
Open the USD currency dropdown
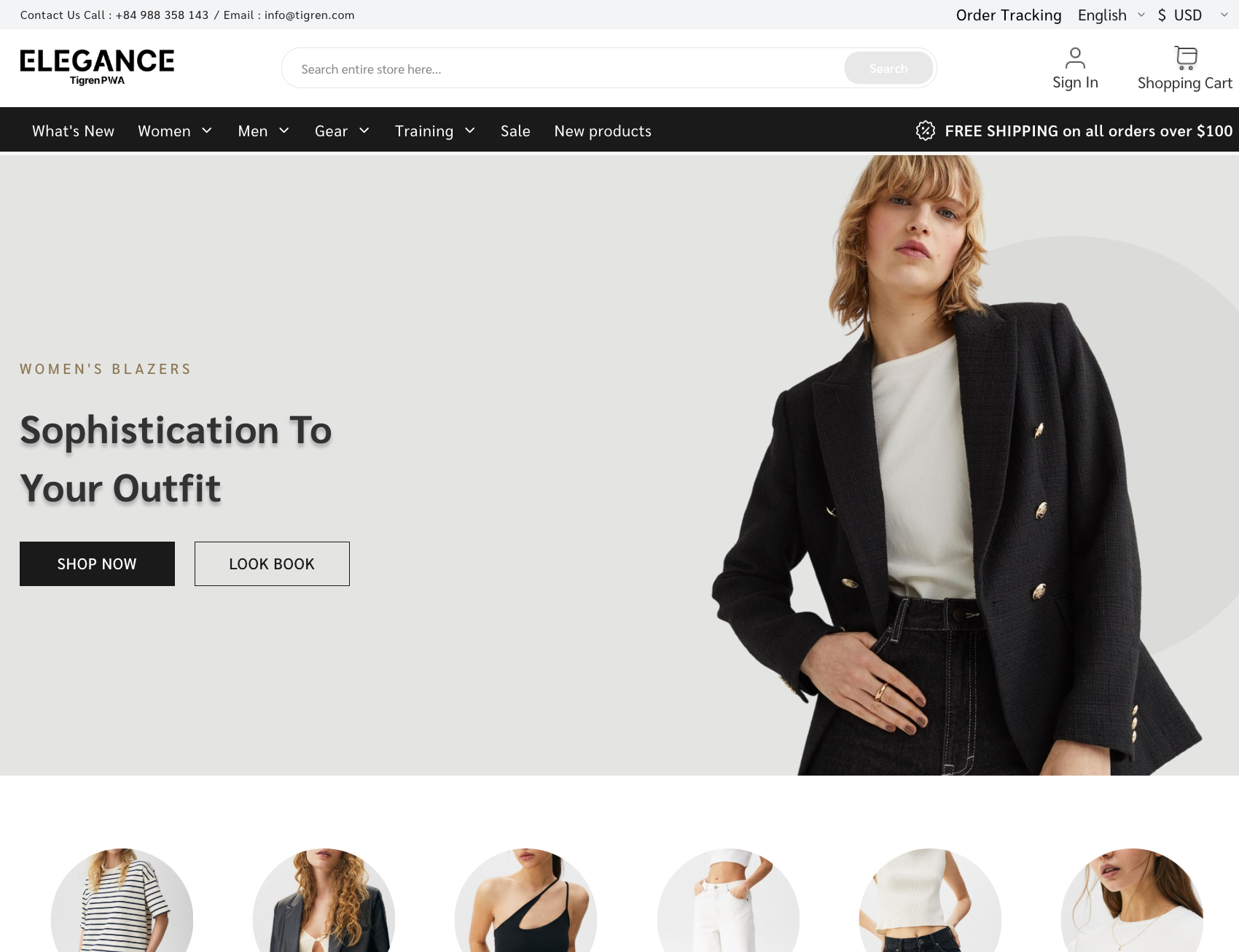tap(1192, 15)
